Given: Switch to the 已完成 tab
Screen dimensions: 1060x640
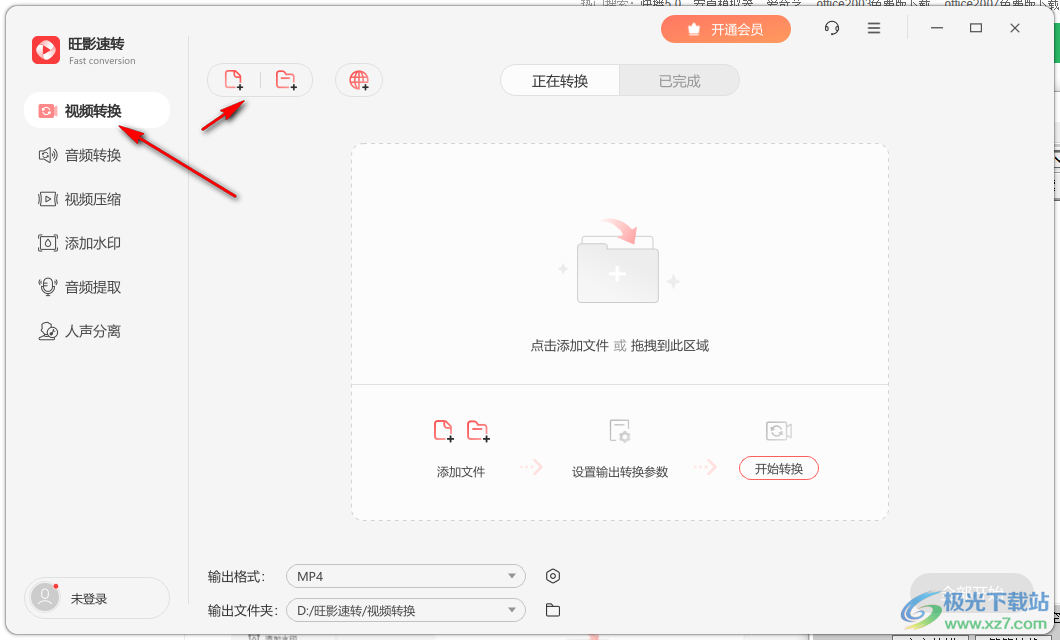Looking at the screenshot, I should [x=680, y=80].
